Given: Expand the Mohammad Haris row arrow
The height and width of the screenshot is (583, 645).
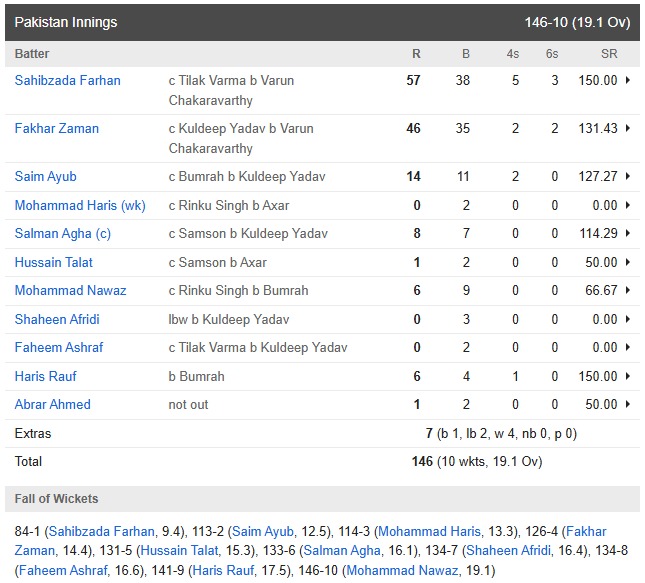Looking at the screenshot, I should pos(627,206).
